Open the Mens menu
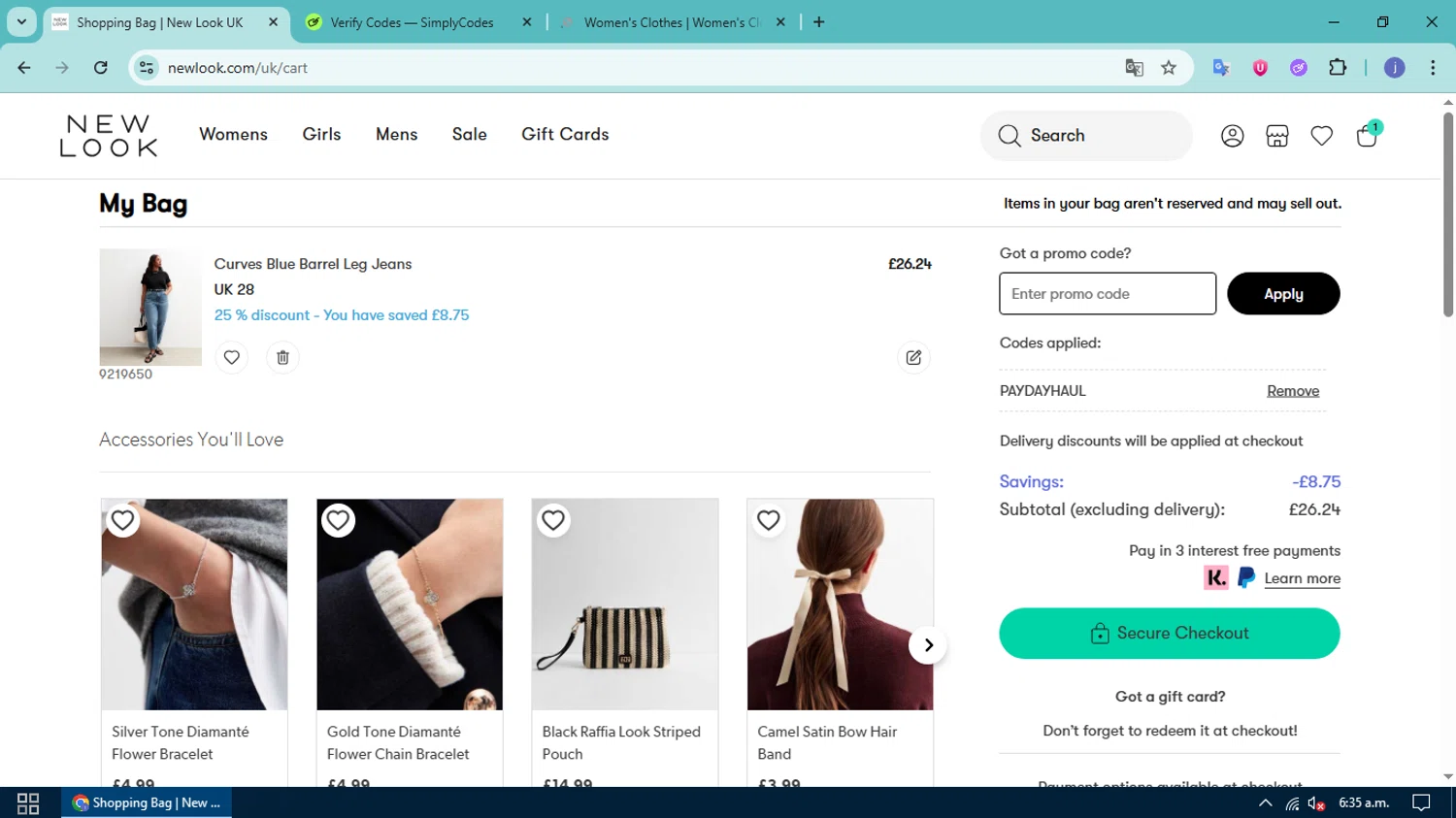Image resolution: width=1456 pixels, height=818 pixels. pyautogui.click(x=396, y=135)
